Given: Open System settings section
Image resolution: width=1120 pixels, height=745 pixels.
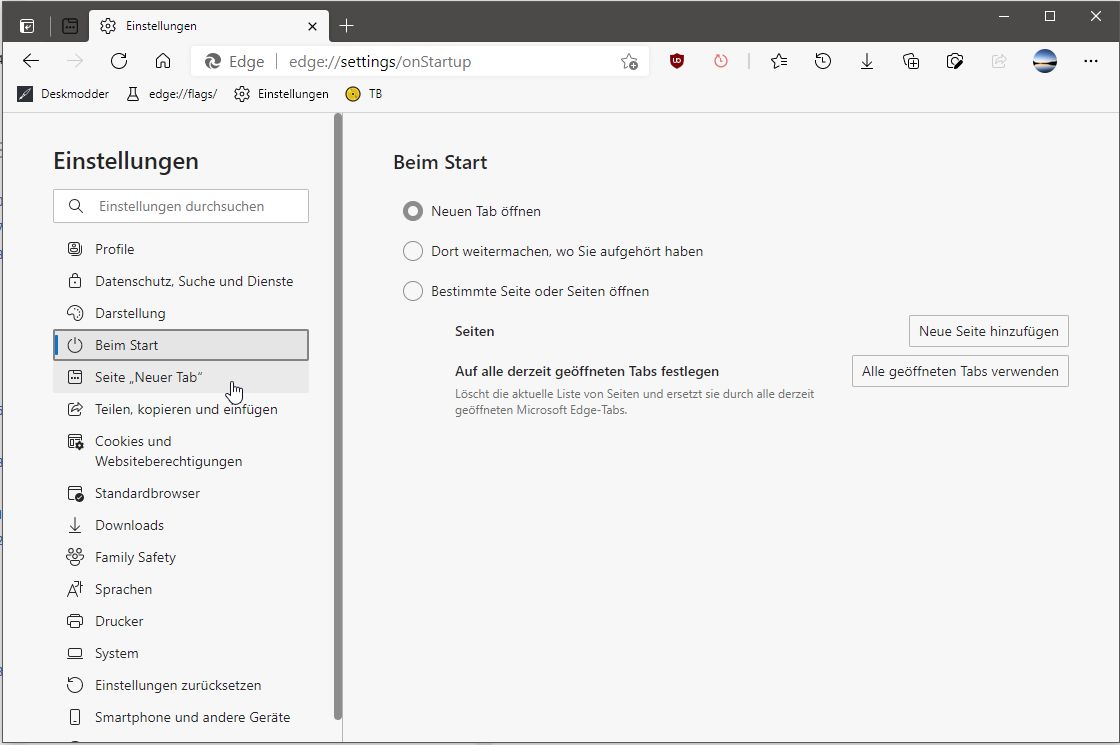Looking at the screenshot, I should (x=181, y=654).
